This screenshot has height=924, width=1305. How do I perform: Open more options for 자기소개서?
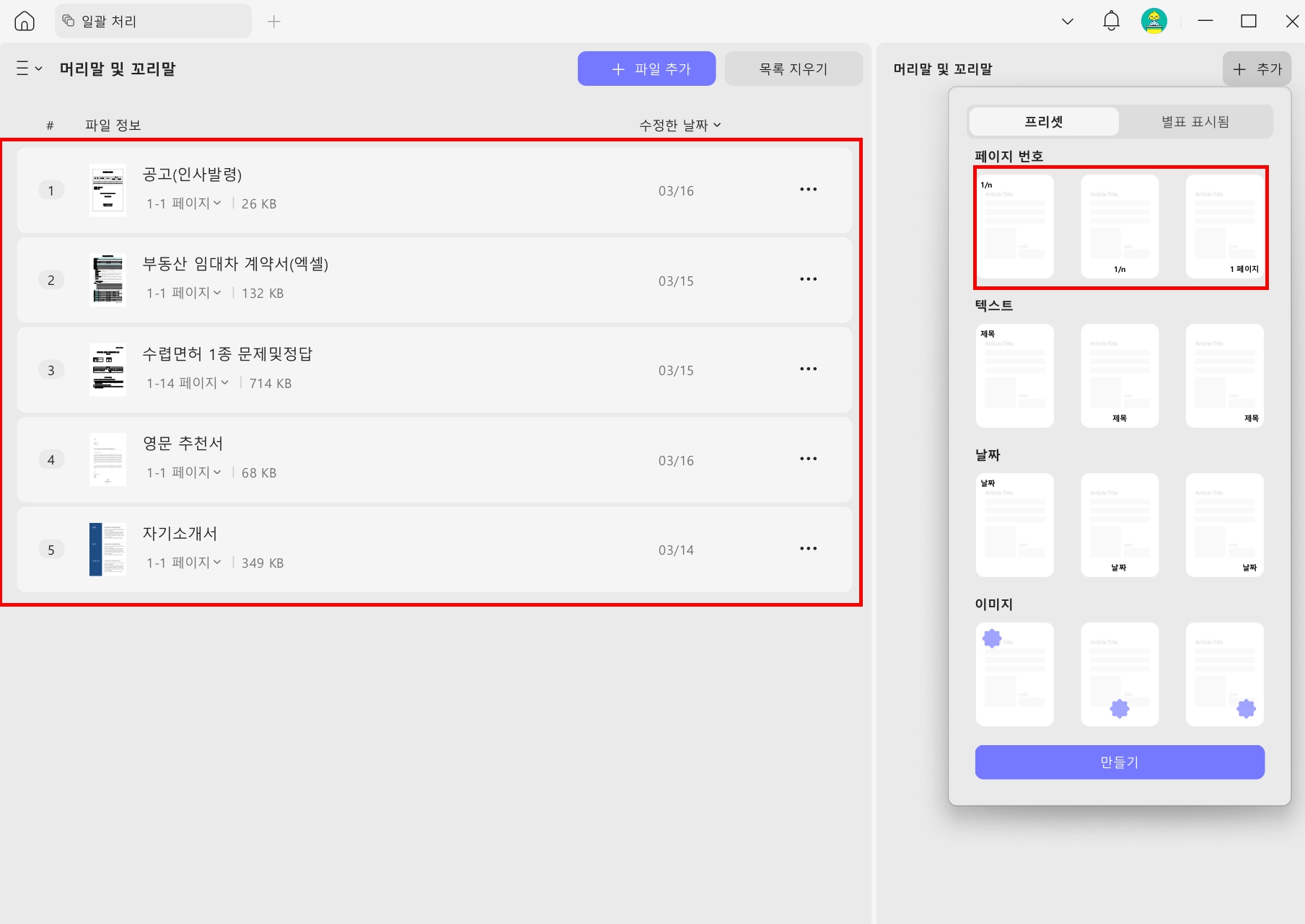coord(808,549)
